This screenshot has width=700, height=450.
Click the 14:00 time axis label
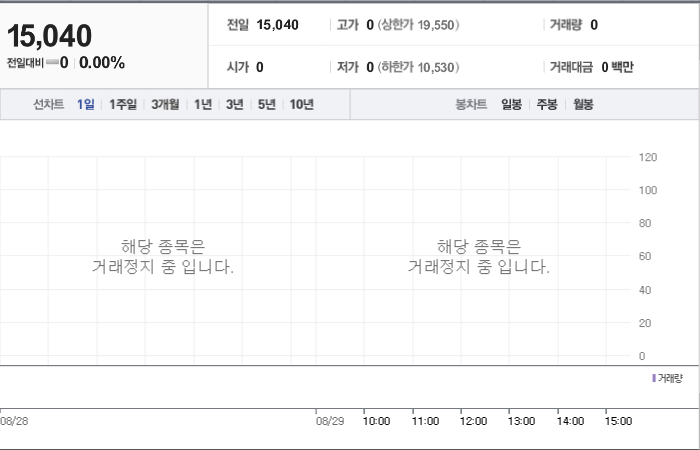pos(571,421)
